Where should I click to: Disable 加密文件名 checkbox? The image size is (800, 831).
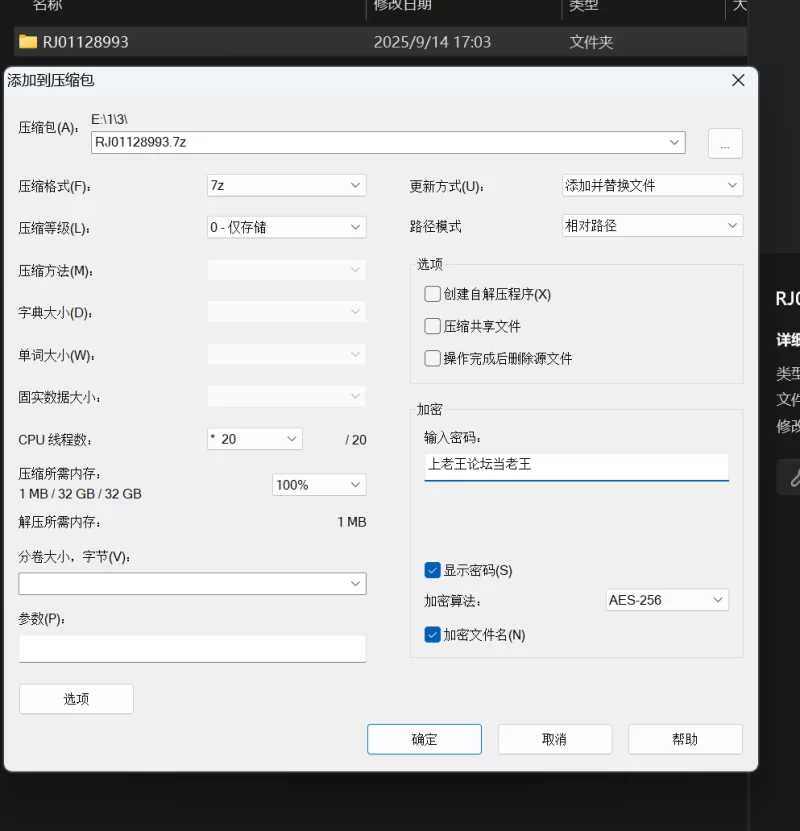click(432, 634)
